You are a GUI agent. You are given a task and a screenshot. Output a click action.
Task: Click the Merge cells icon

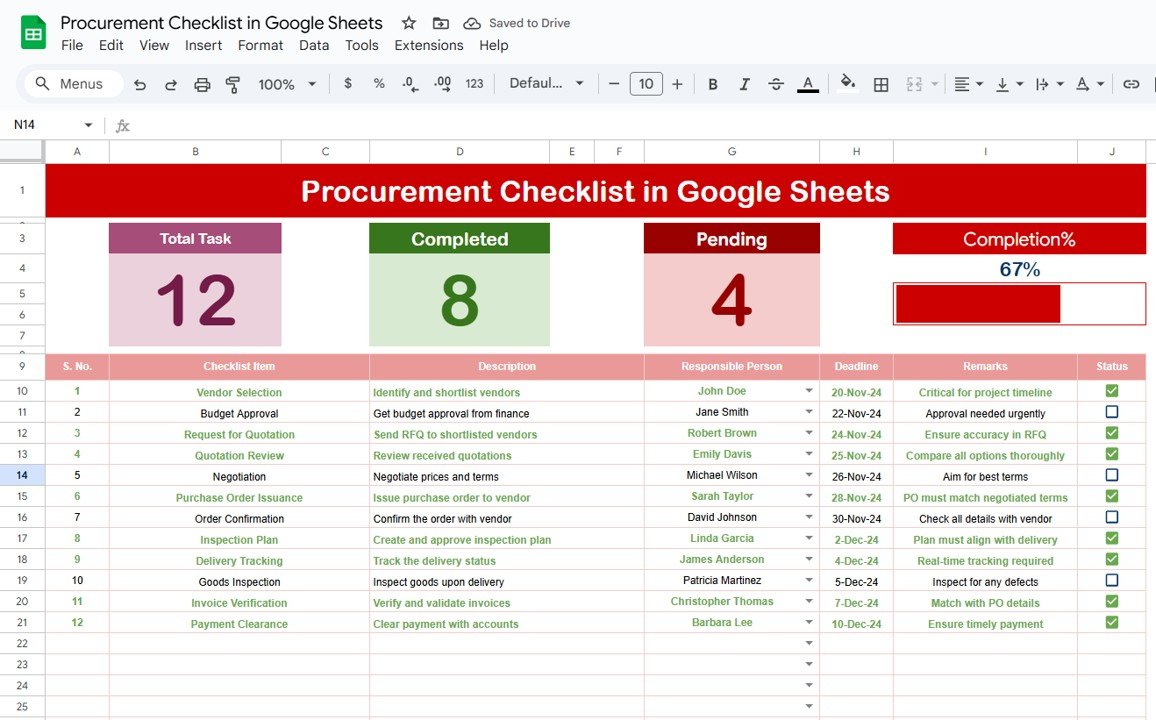(x=914, y=84)
